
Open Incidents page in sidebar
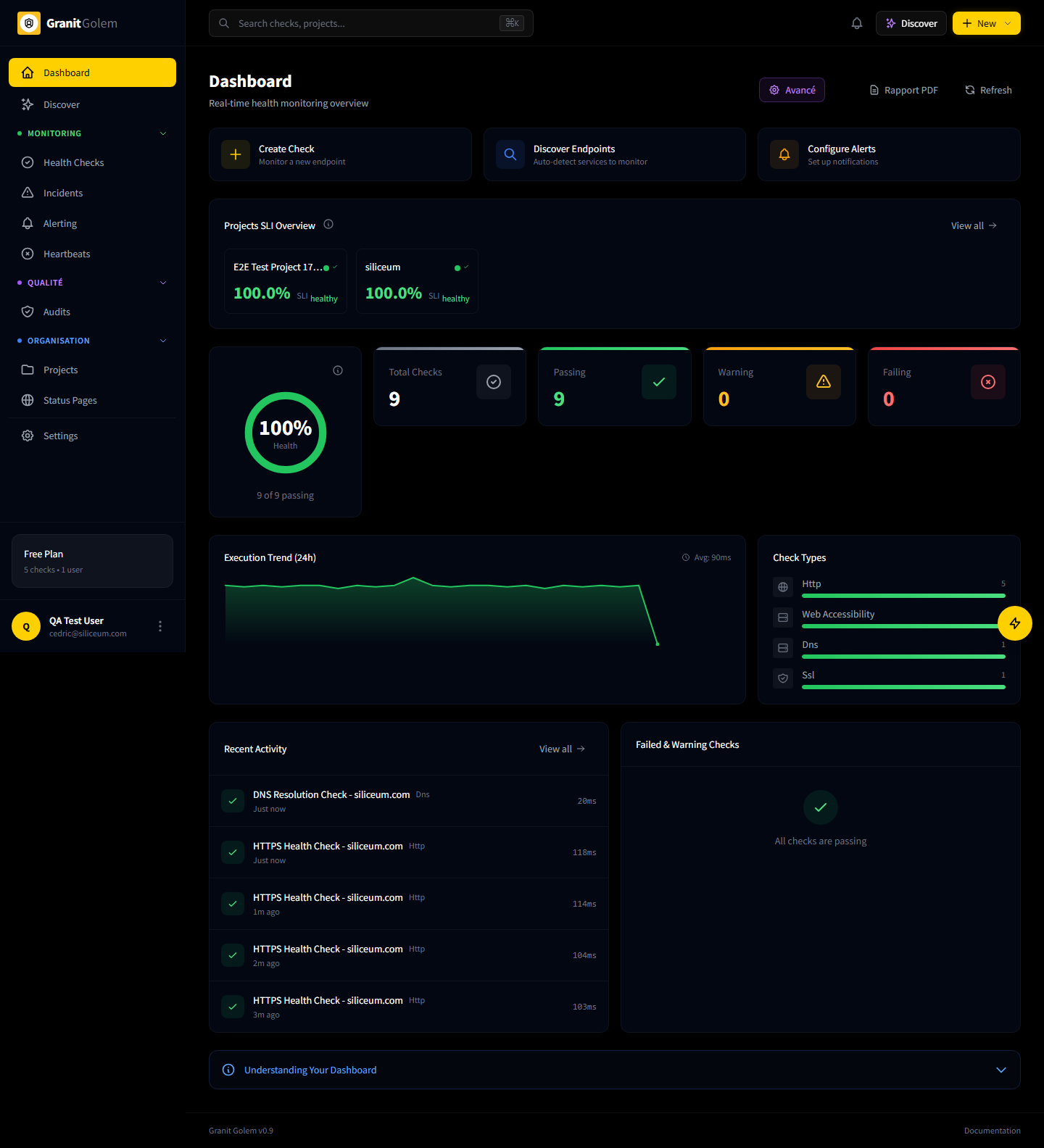(x=92, y=193)
